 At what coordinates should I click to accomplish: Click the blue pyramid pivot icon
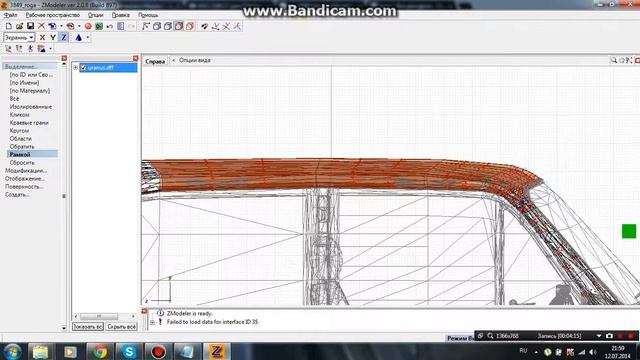pyautogui.click(x=78, y=38)
